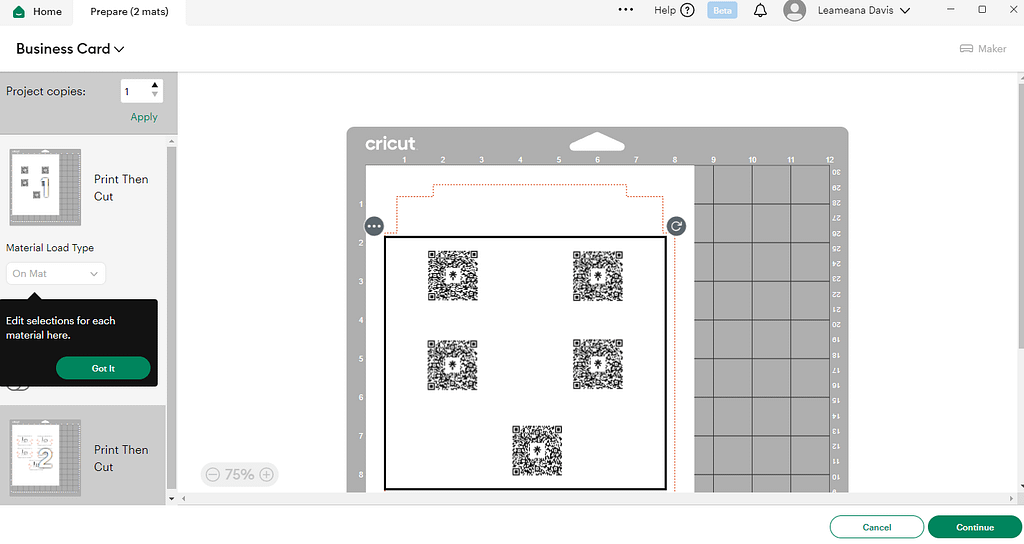
Task: Expand the Material Load Type dropdown
Action: (x=56, y=273)
